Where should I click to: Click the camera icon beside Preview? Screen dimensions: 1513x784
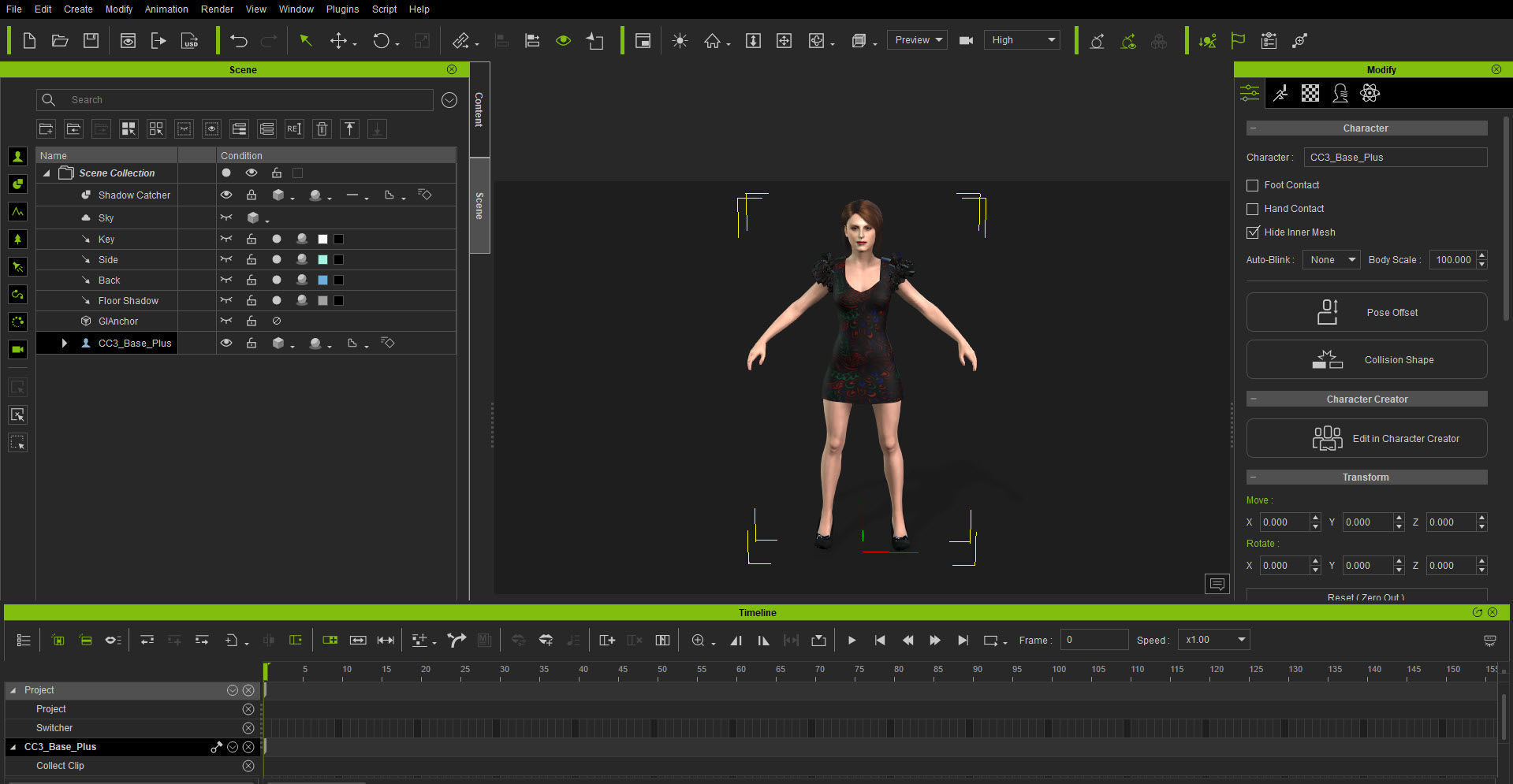(x=966, y=40)
